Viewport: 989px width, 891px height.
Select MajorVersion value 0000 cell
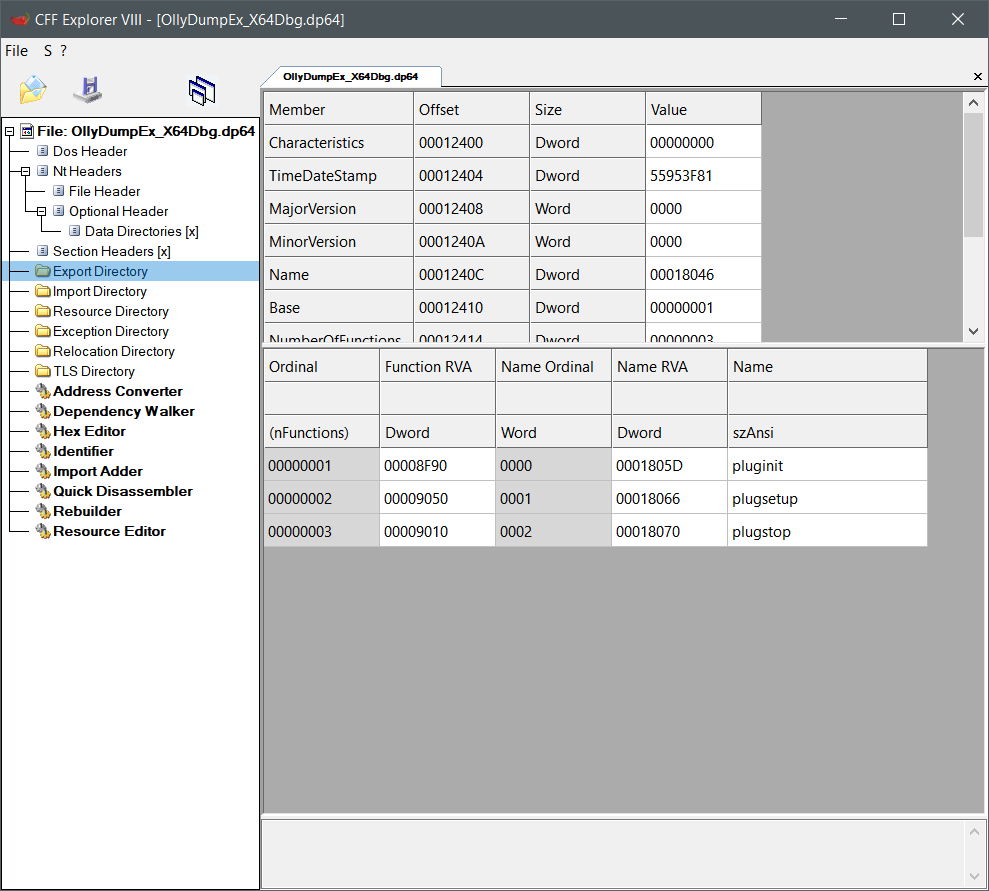pyautogui.click(x=703, y=209)
